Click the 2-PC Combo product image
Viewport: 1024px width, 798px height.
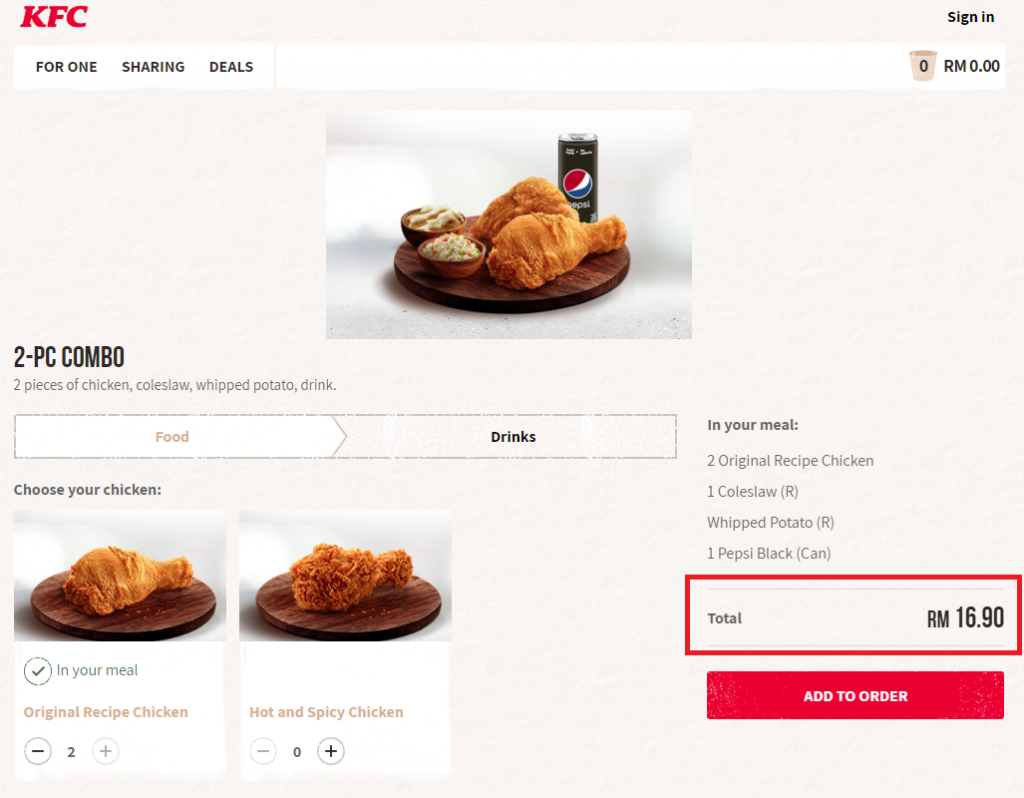pyautogui.click(x=508, y=225)
